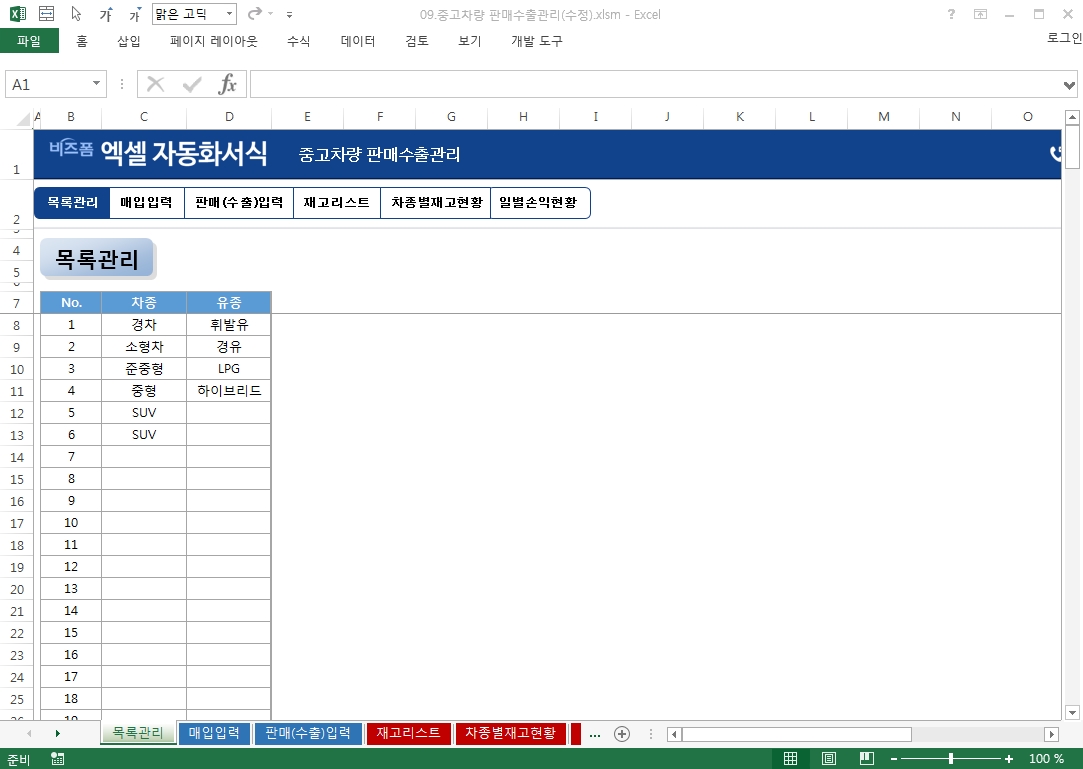This screenshot has width=1083, height=769.
Task: Click the 매입입력 navigation button
Action: click(x=146, y=202)
